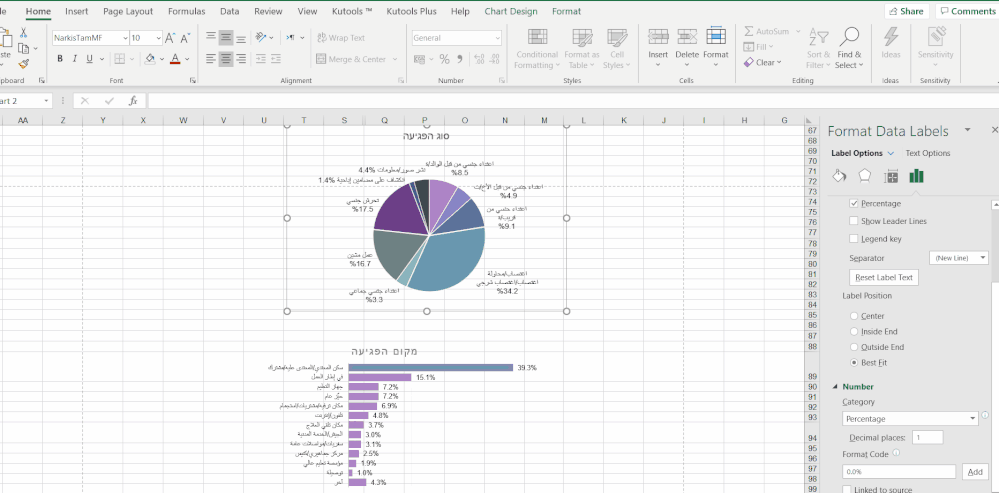This screenshot has height=493, width=999.
Task: Select Best Fit label position
Action: pos(854,362)
